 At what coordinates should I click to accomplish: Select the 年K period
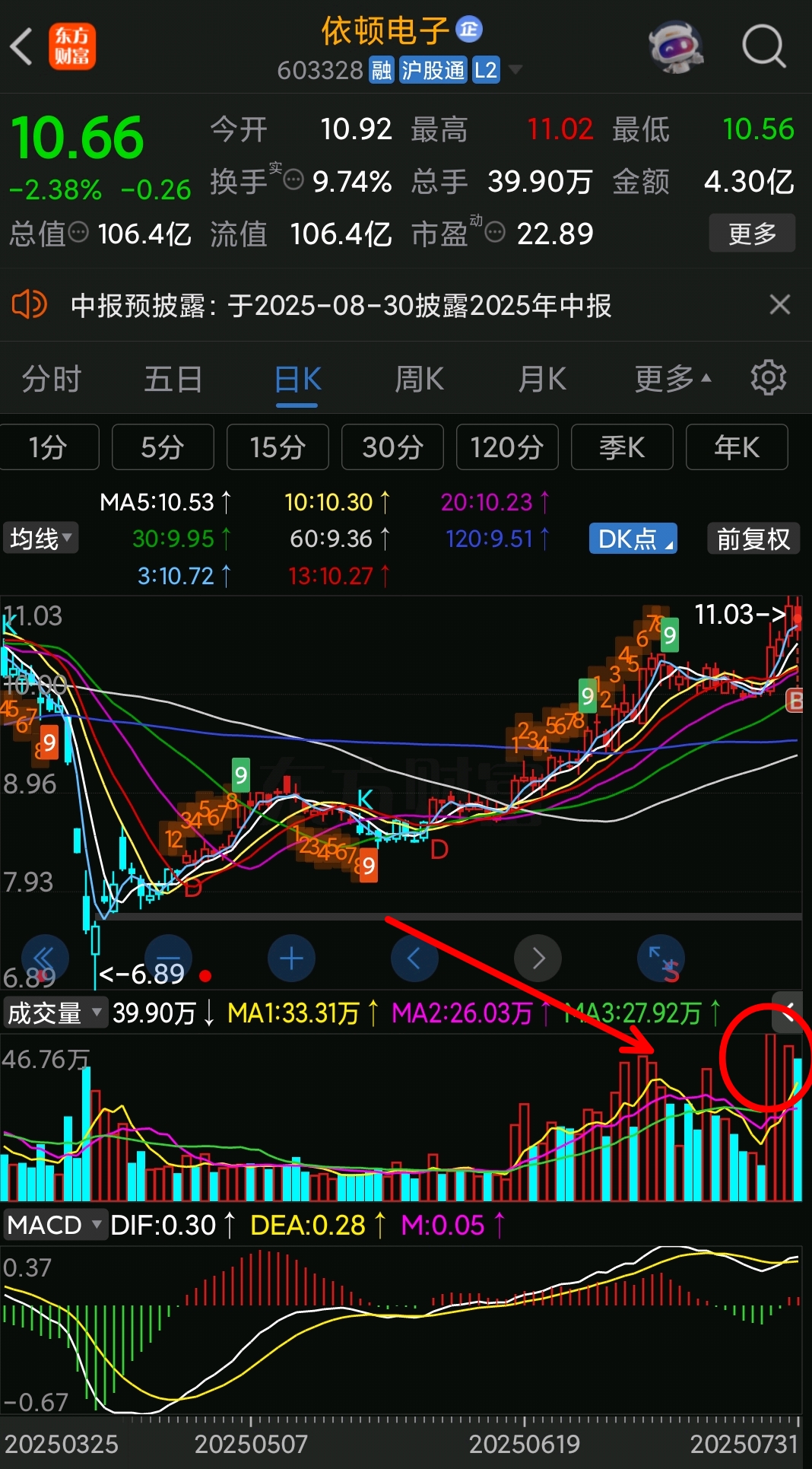click(737, 447)
